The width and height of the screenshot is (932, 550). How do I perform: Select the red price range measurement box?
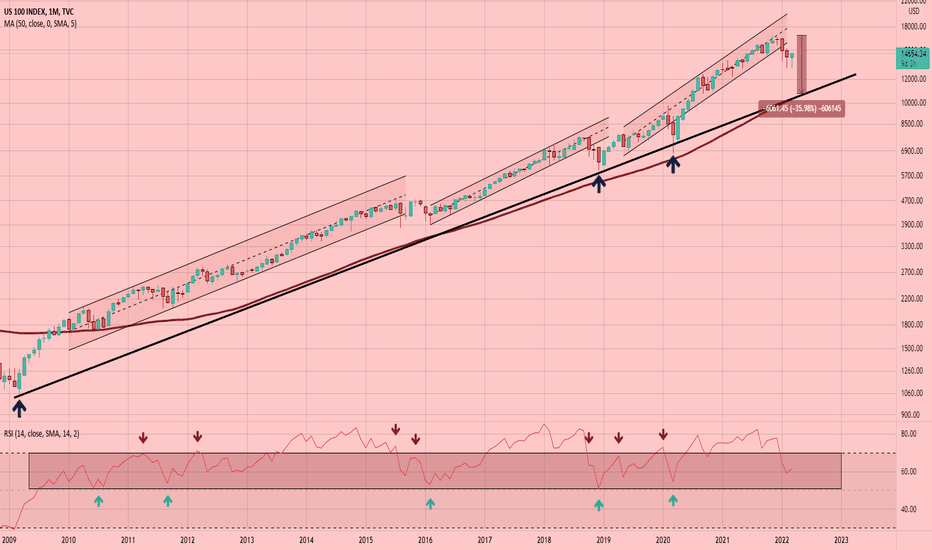[x=801, y=64]
